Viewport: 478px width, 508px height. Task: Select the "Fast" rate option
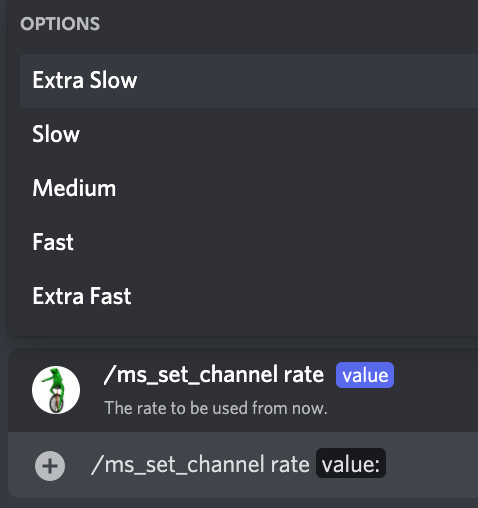tap(249, 242)
